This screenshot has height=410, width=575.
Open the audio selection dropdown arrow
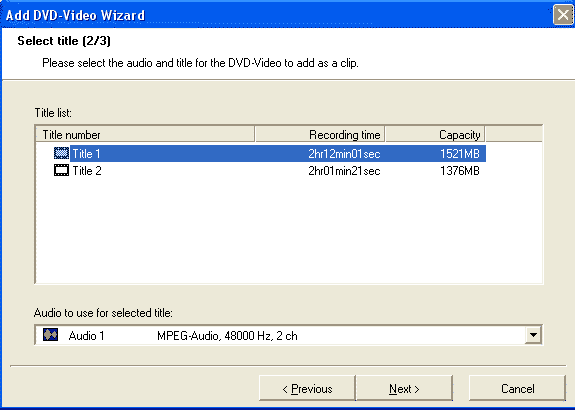[x=533, y=334]
